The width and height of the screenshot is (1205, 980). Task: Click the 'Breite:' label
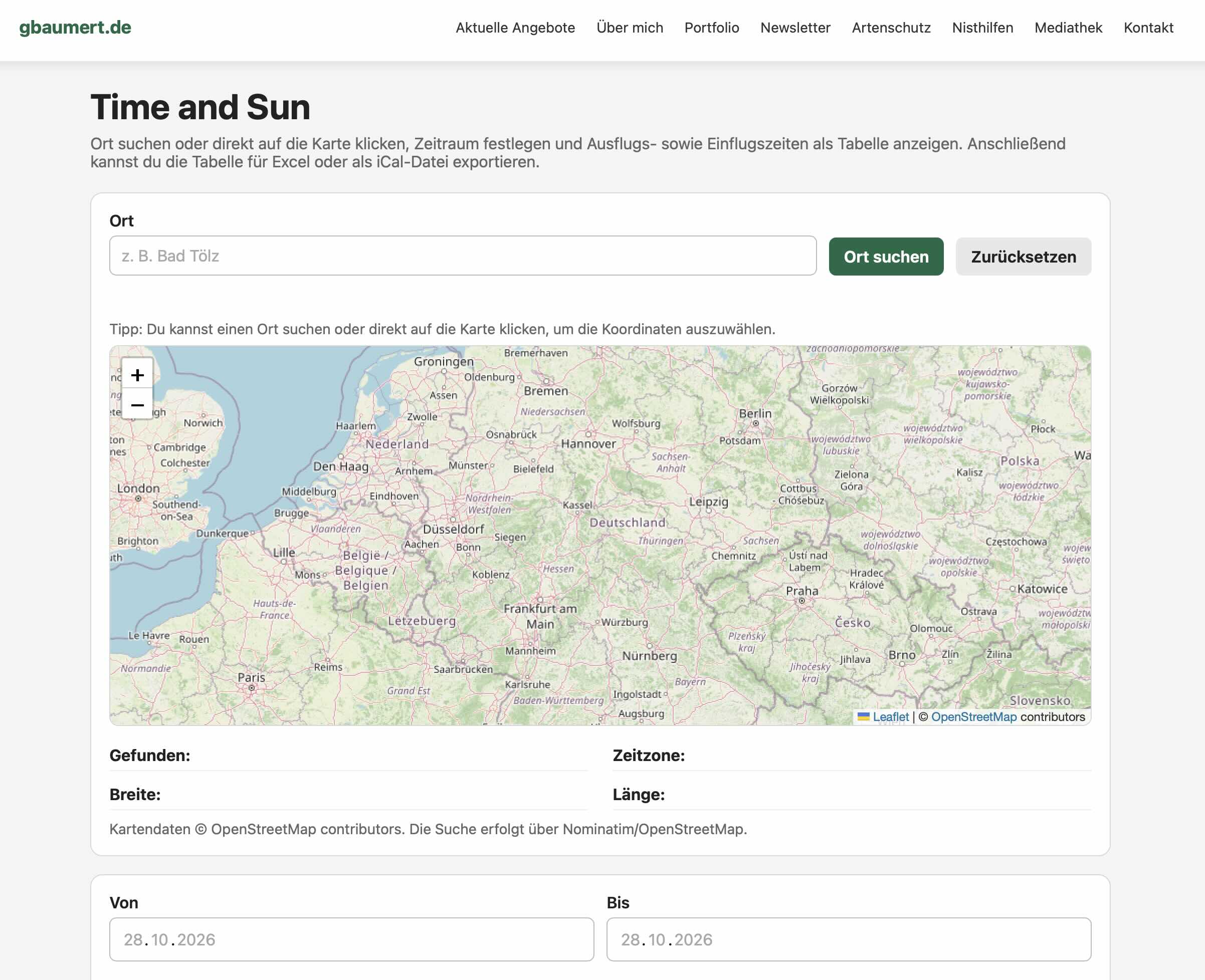(135, 794)
